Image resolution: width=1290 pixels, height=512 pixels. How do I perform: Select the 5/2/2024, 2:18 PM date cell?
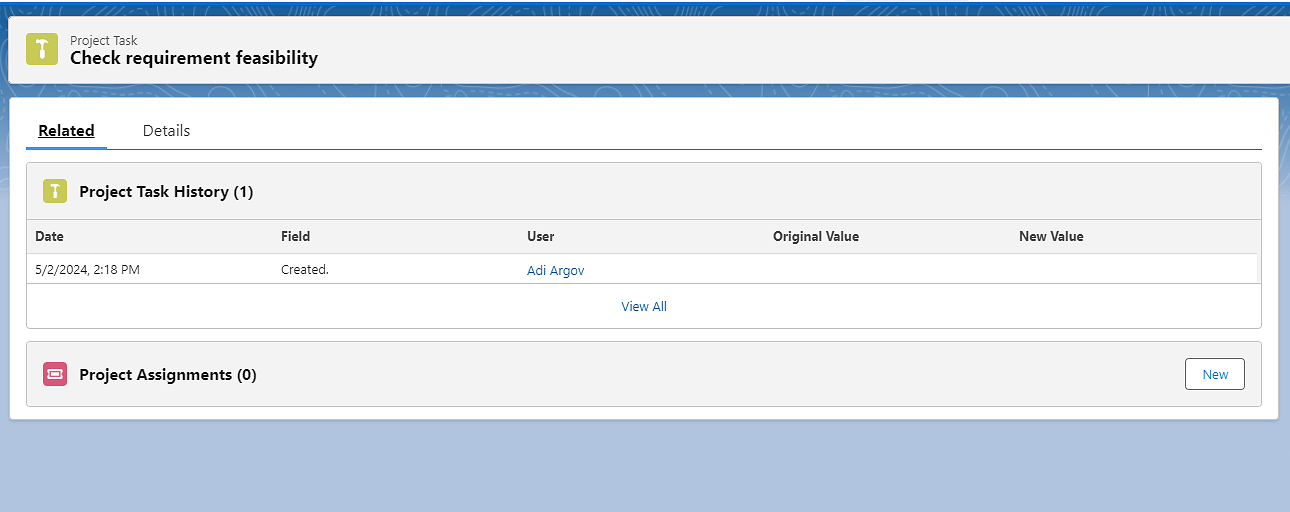(87, 270)
